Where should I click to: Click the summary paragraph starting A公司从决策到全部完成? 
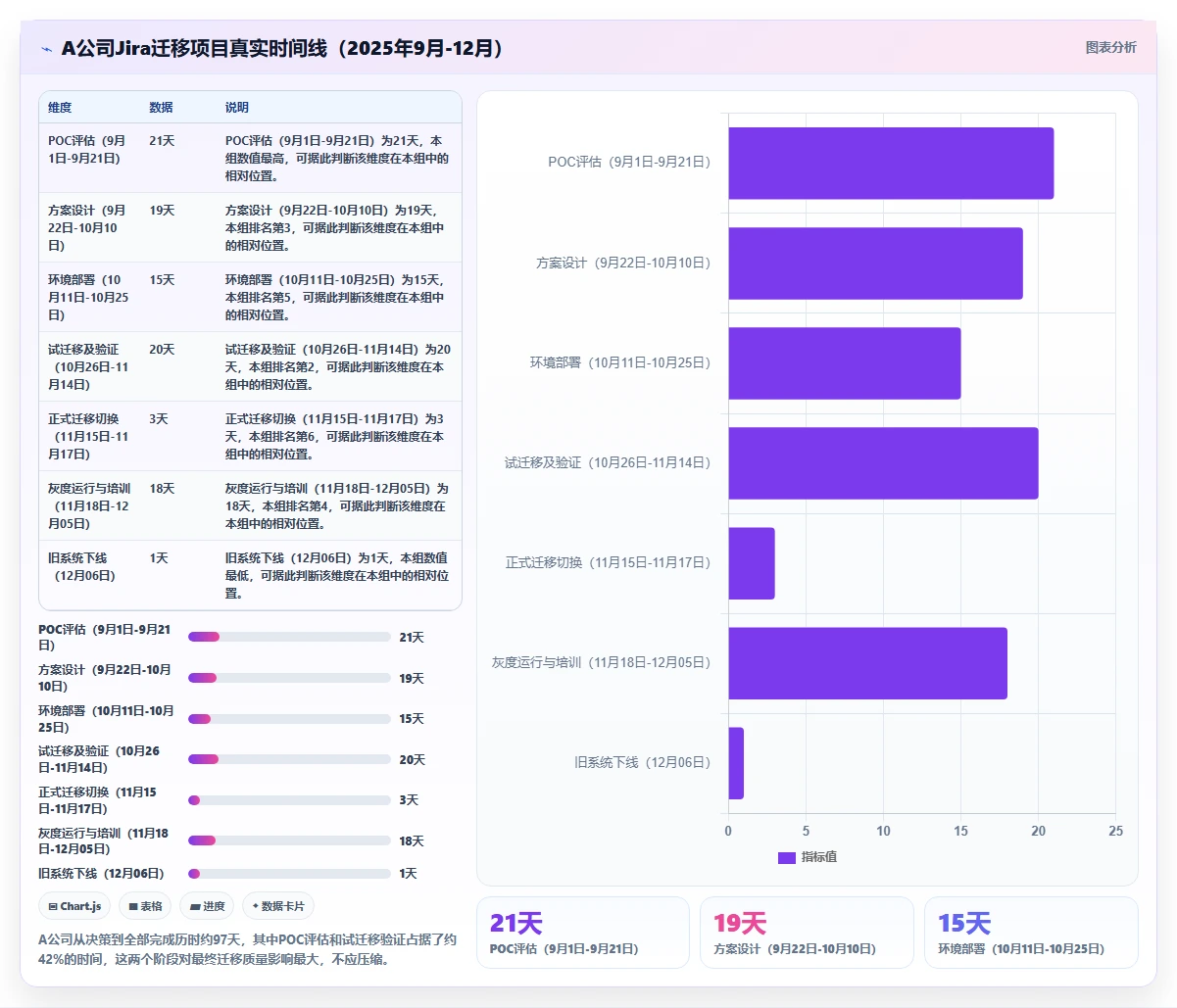247,949
